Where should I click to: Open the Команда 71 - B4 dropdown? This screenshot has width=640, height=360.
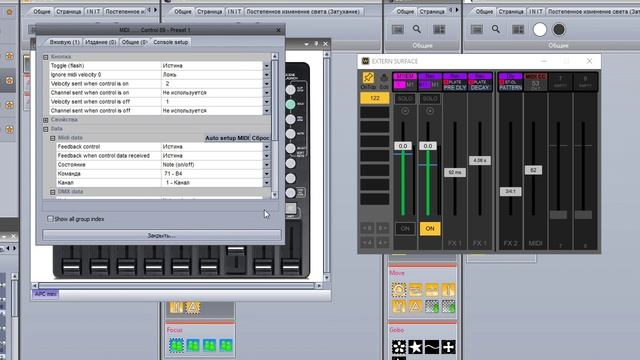(x=267, y=174)
